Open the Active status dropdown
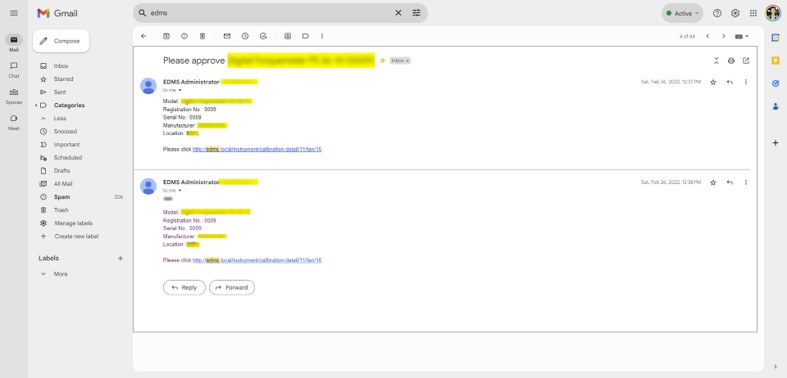 point(682,14)
